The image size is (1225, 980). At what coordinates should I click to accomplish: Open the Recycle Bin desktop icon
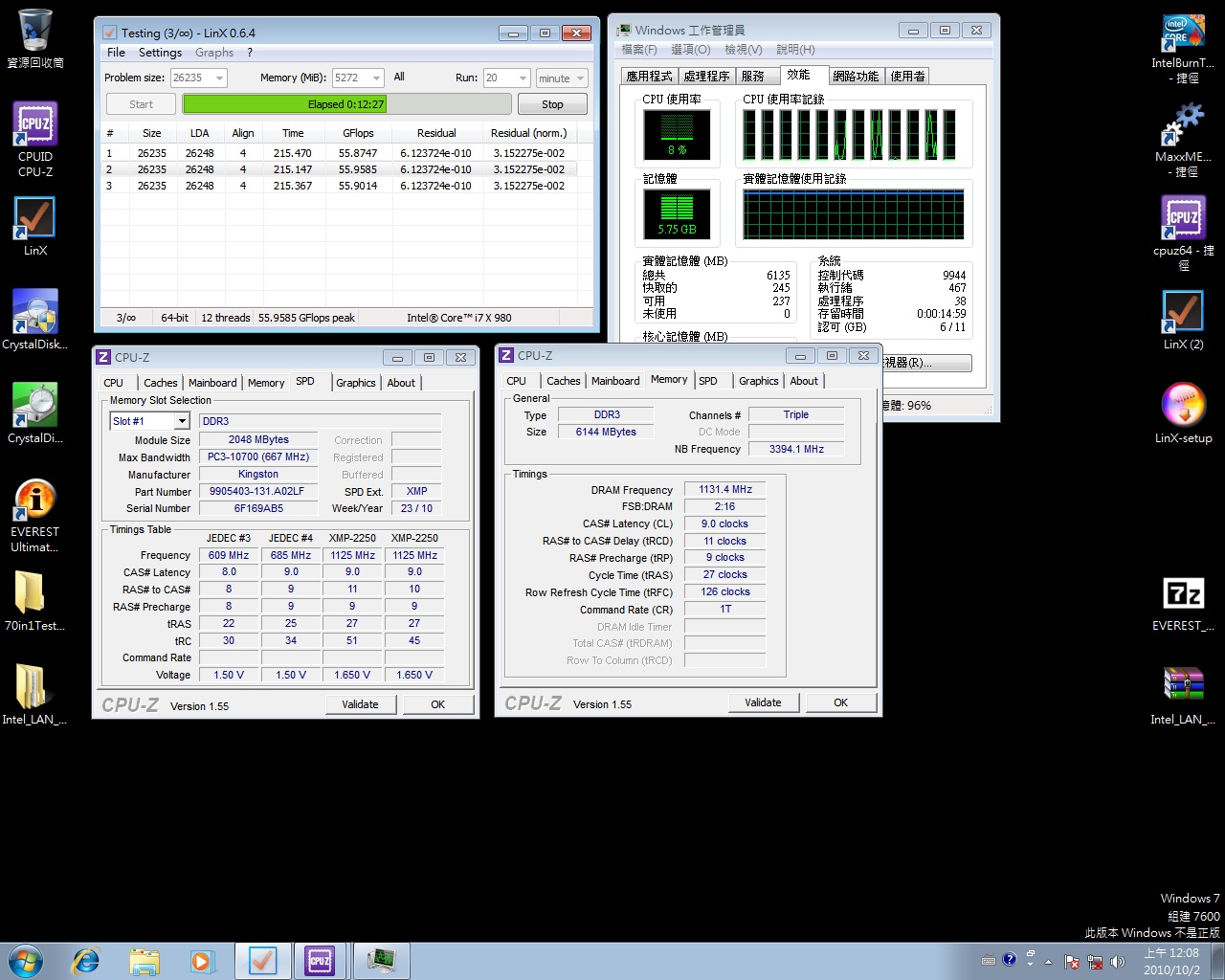(x=34, y=38)
